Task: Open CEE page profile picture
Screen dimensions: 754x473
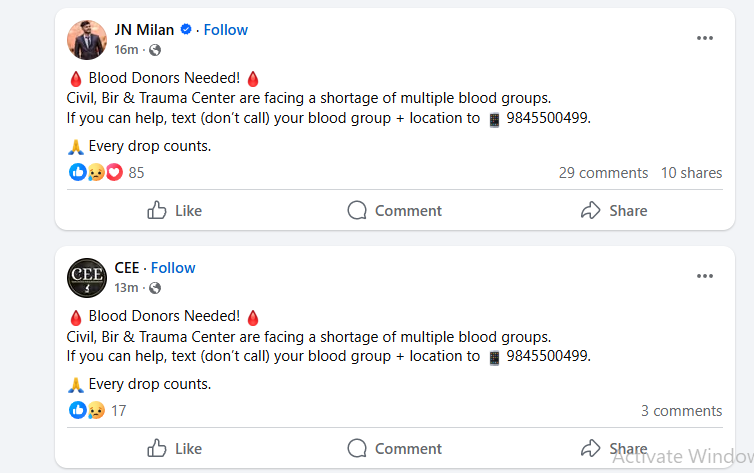Action: pyautogui.click(x=87, y=277)
